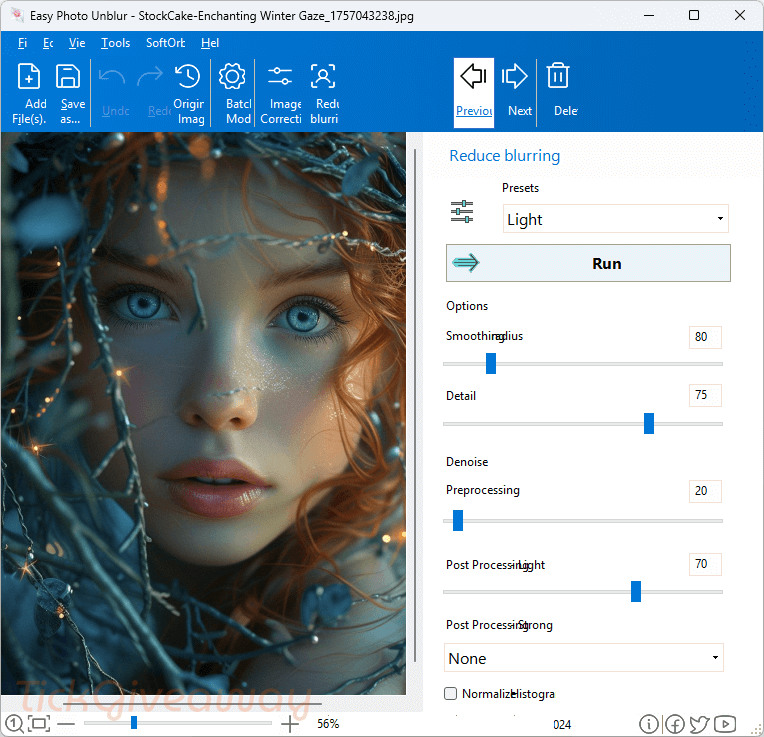Click the Preprocessing value field 20
The width and height of the screenshot is (764, 737).
click(x=705, y=491)
